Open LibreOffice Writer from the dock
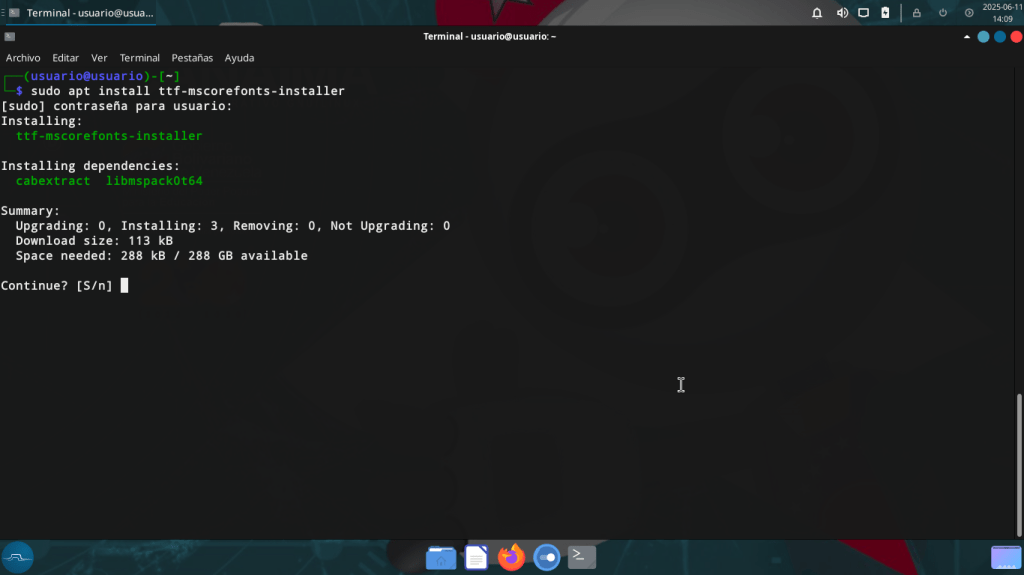The height and width of the screenshot is (575, 1024). pos(477,557)
